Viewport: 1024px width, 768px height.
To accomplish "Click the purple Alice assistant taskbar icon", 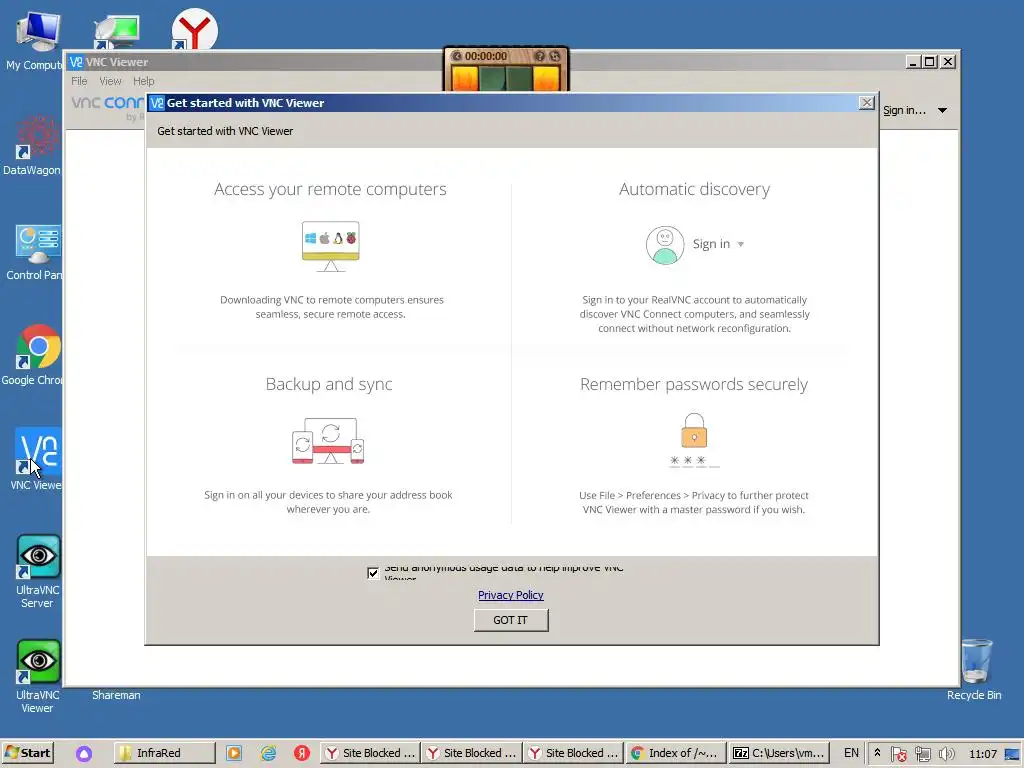I will click(84, 754).
